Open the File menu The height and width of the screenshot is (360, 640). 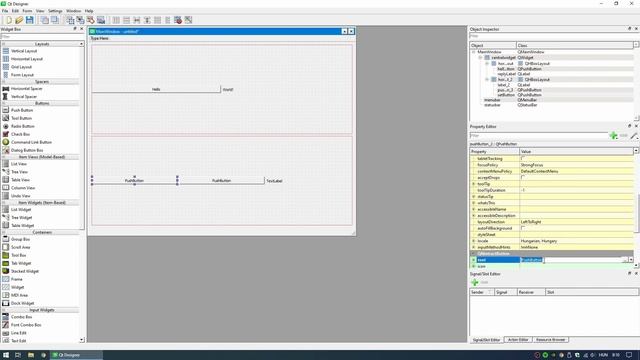5,11
